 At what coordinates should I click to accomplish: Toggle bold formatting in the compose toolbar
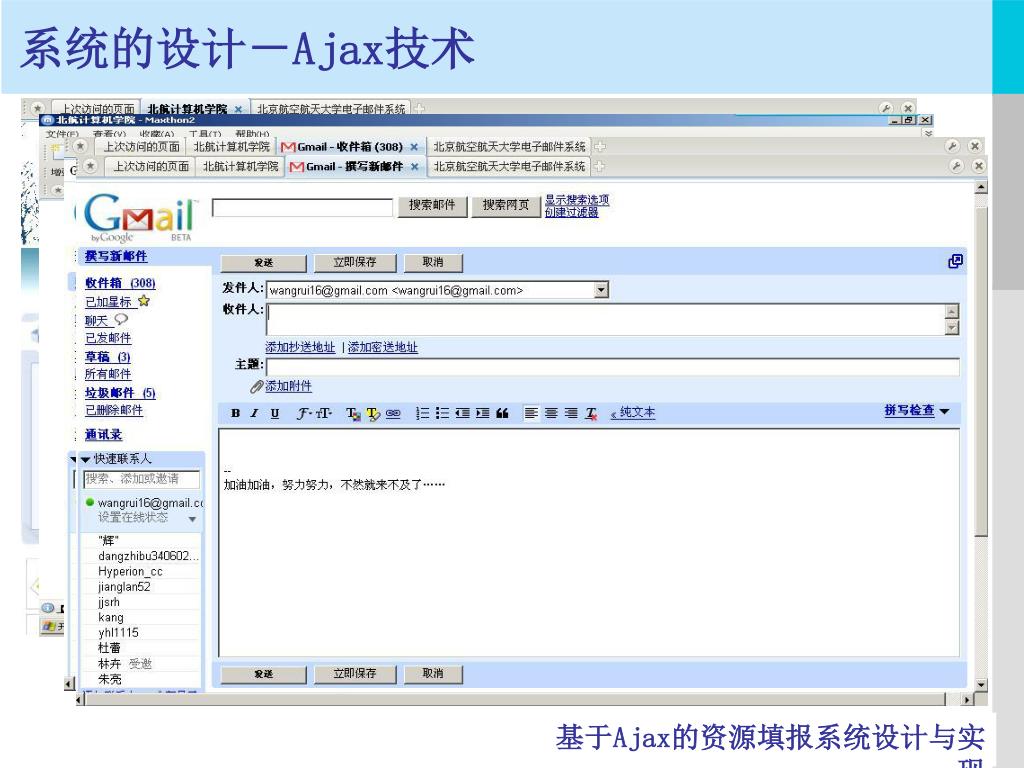(x=236, y=413)
